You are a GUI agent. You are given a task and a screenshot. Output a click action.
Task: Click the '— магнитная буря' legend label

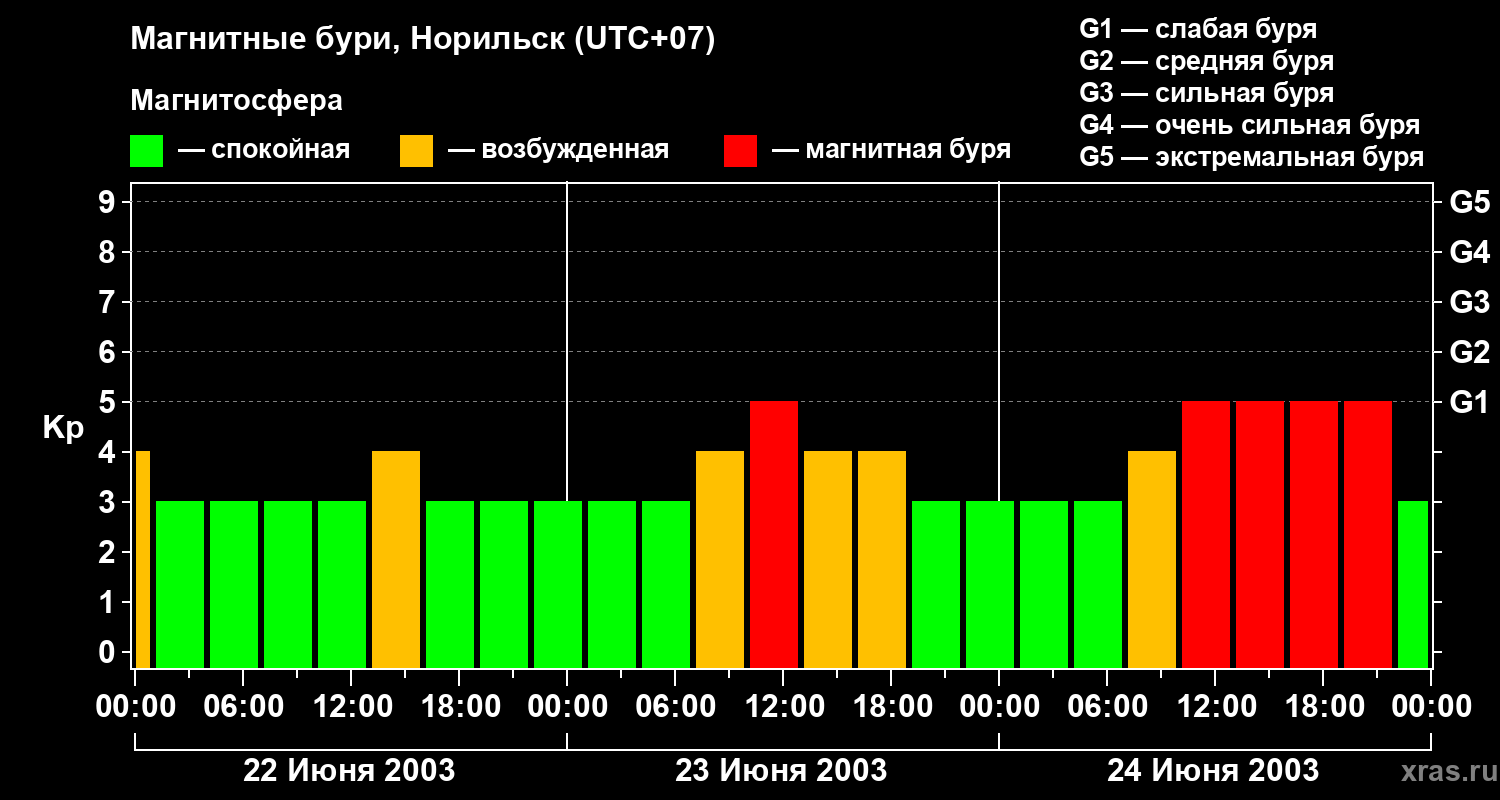891,150
